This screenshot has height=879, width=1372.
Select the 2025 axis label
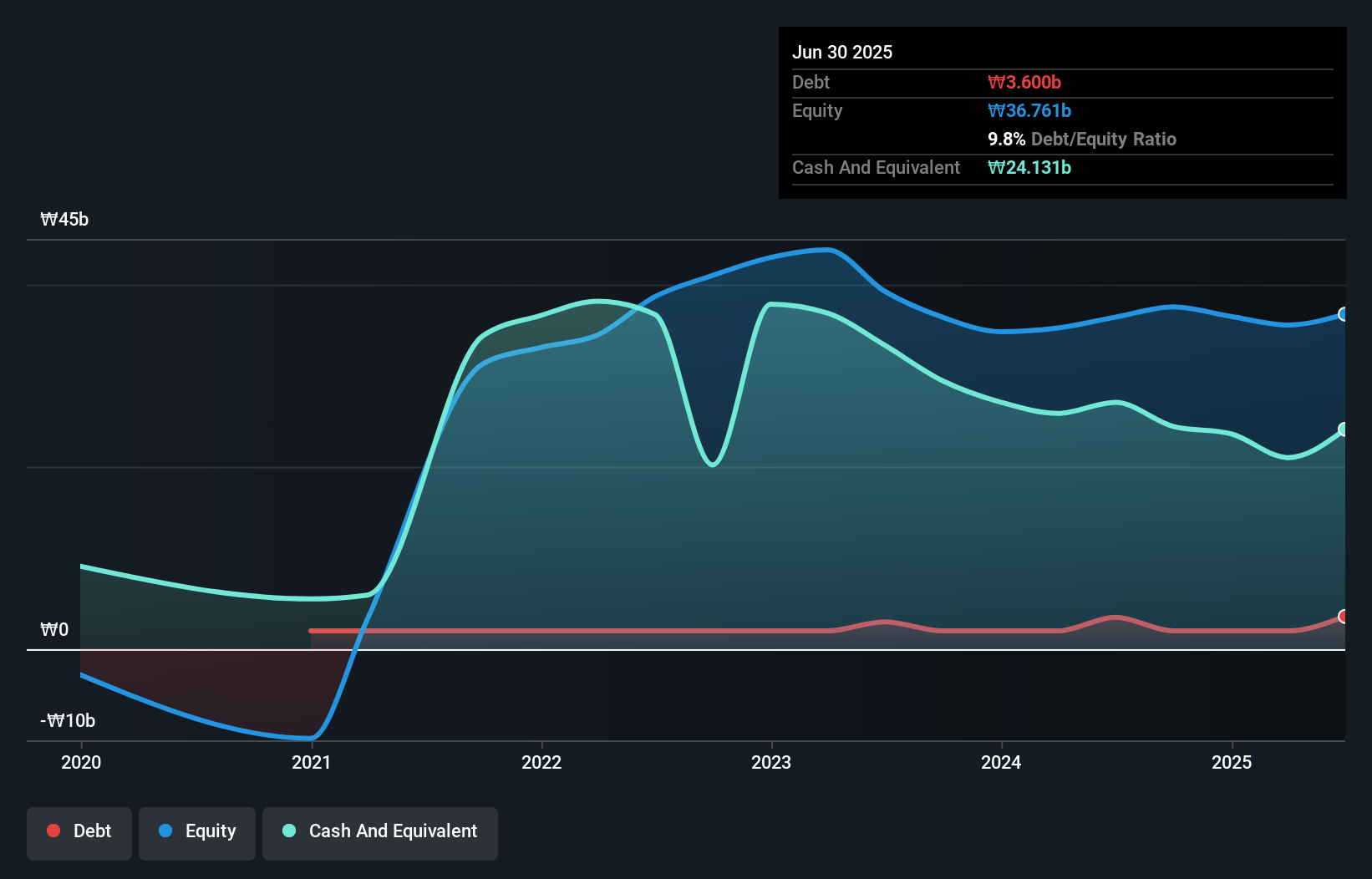click(x=1233, y=762)
